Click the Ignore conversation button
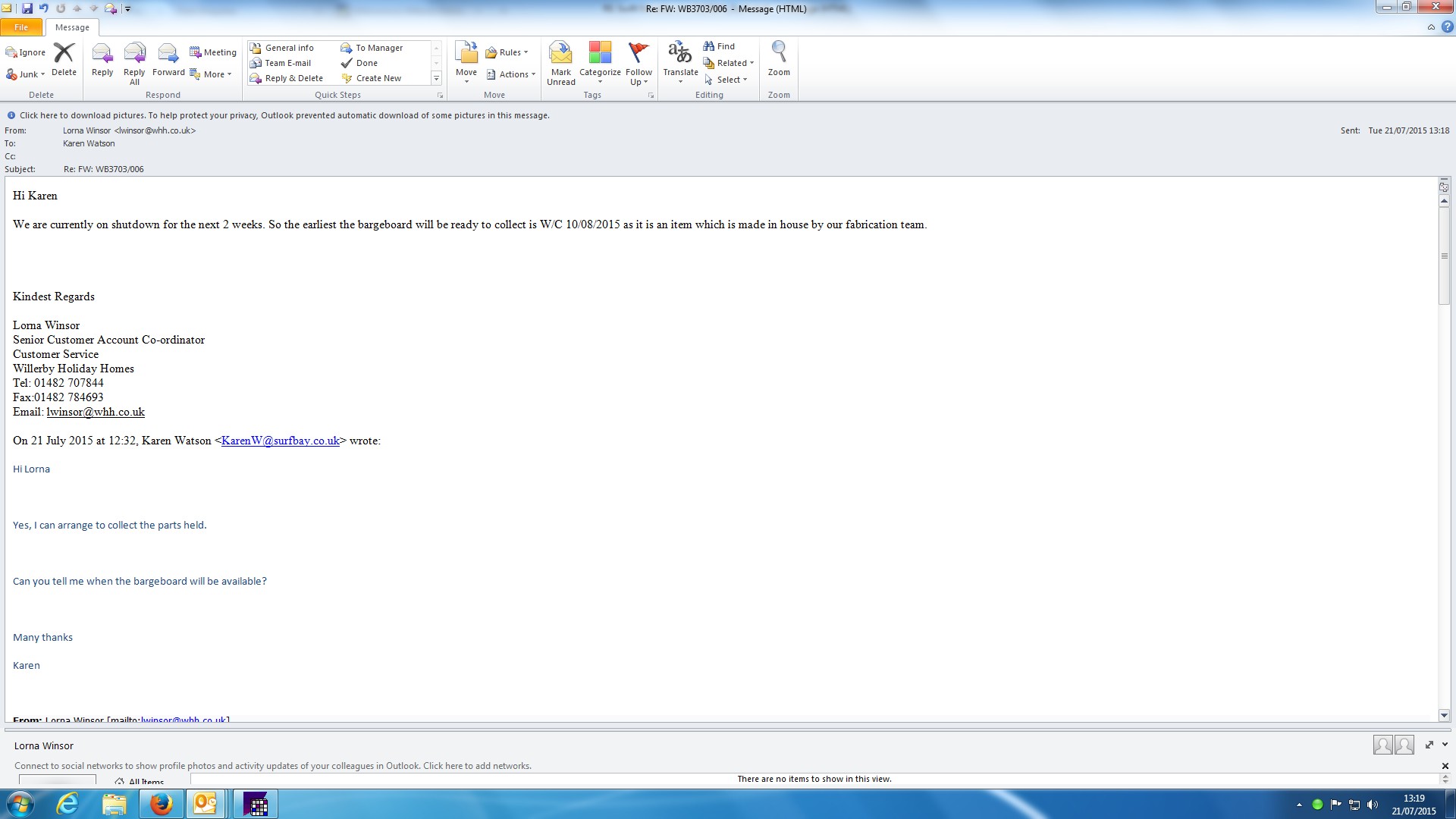 coord(26,52)
